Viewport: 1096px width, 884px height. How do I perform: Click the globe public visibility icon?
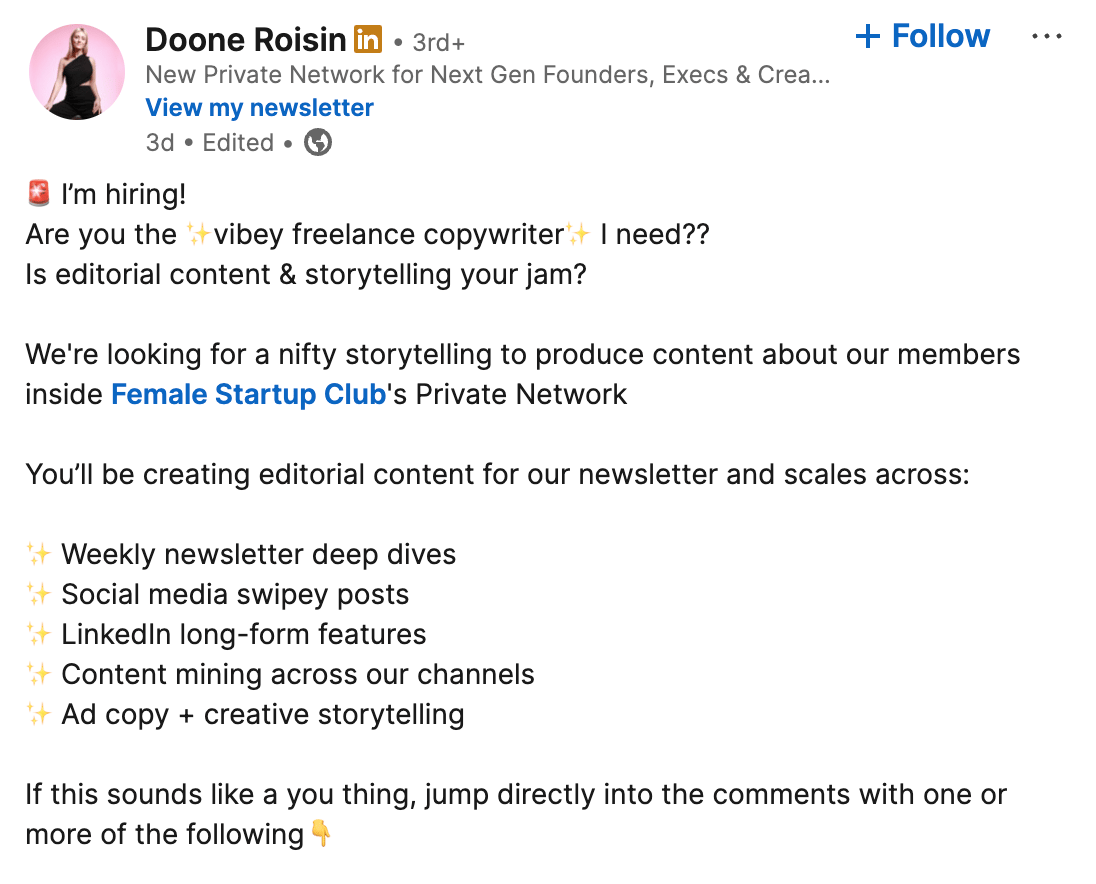click(318, 143)
